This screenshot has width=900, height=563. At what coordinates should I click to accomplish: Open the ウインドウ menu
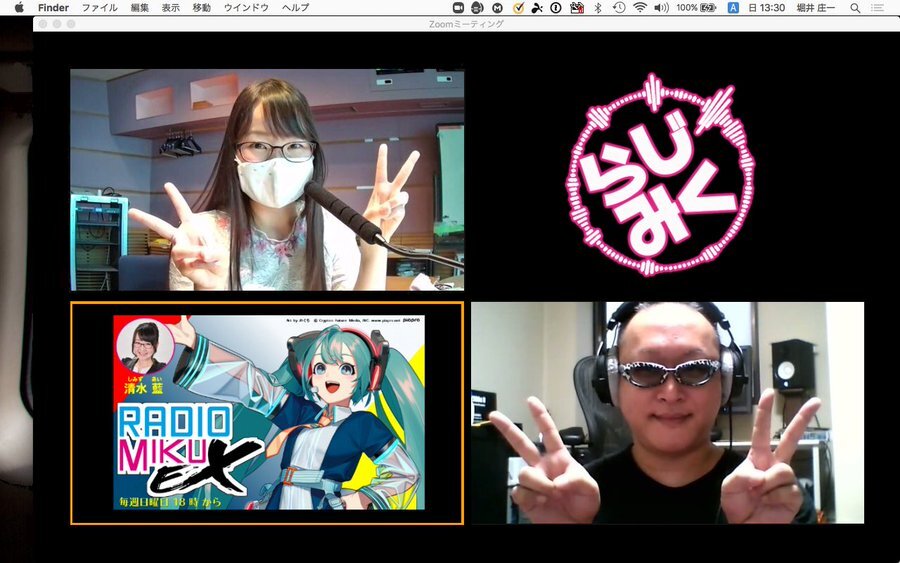[x=245, y=7]
